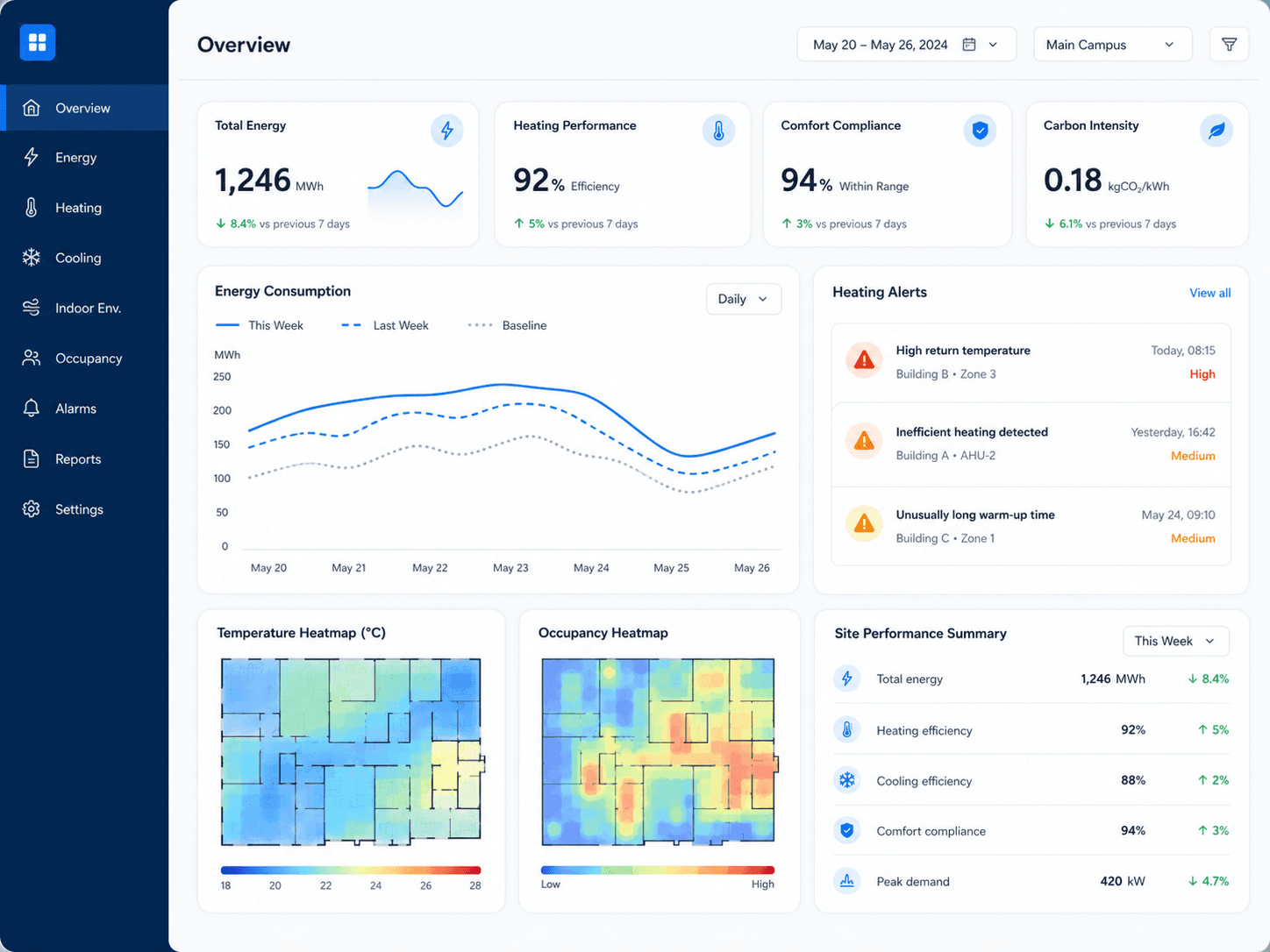The image size is (1270, 952).
Task: Open the Occupancy menu item
Action: tap(84, 359)
